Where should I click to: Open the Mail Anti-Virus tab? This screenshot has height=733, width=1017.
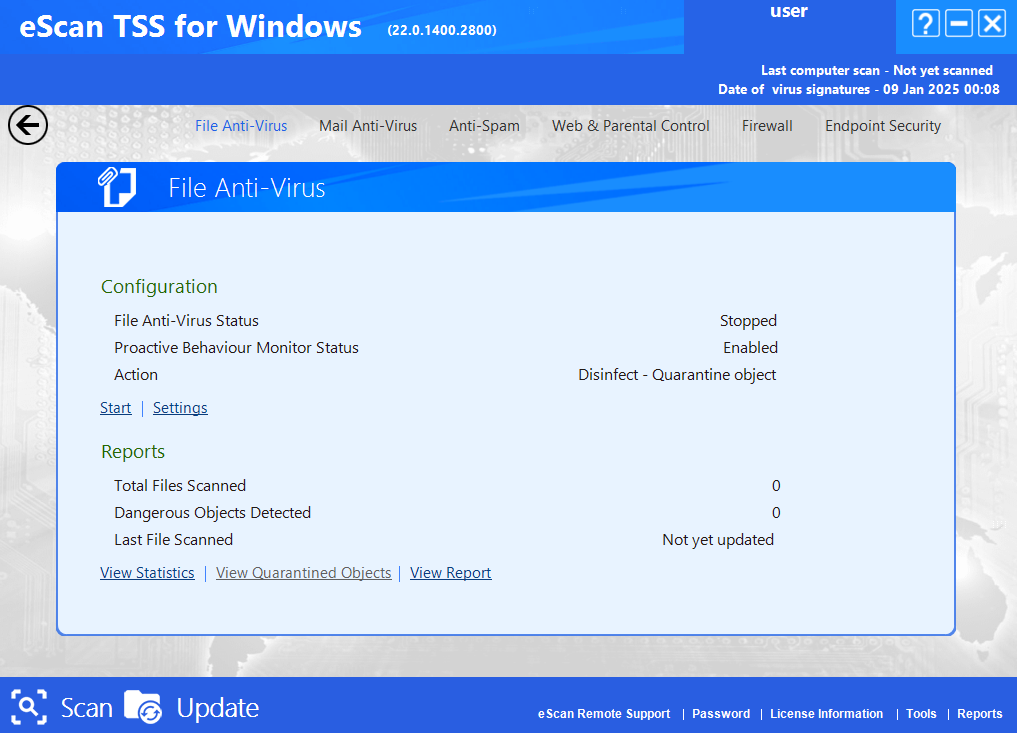tap(368, 126)
